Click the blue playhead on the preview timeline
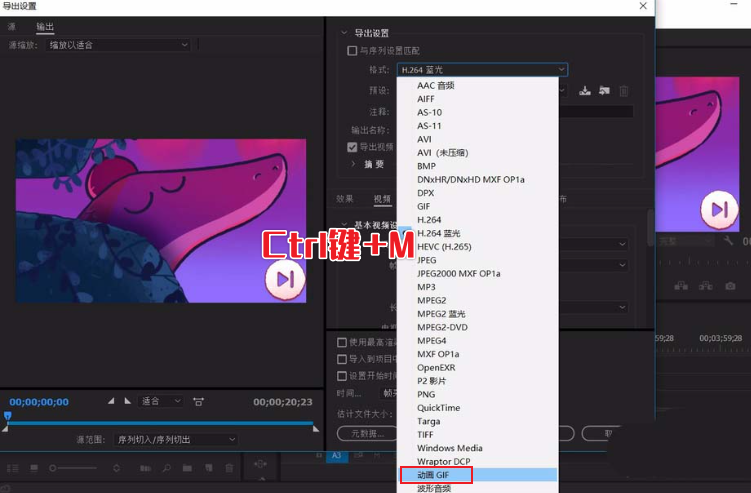Screen dimensions: 751x493 click(7, 416)
